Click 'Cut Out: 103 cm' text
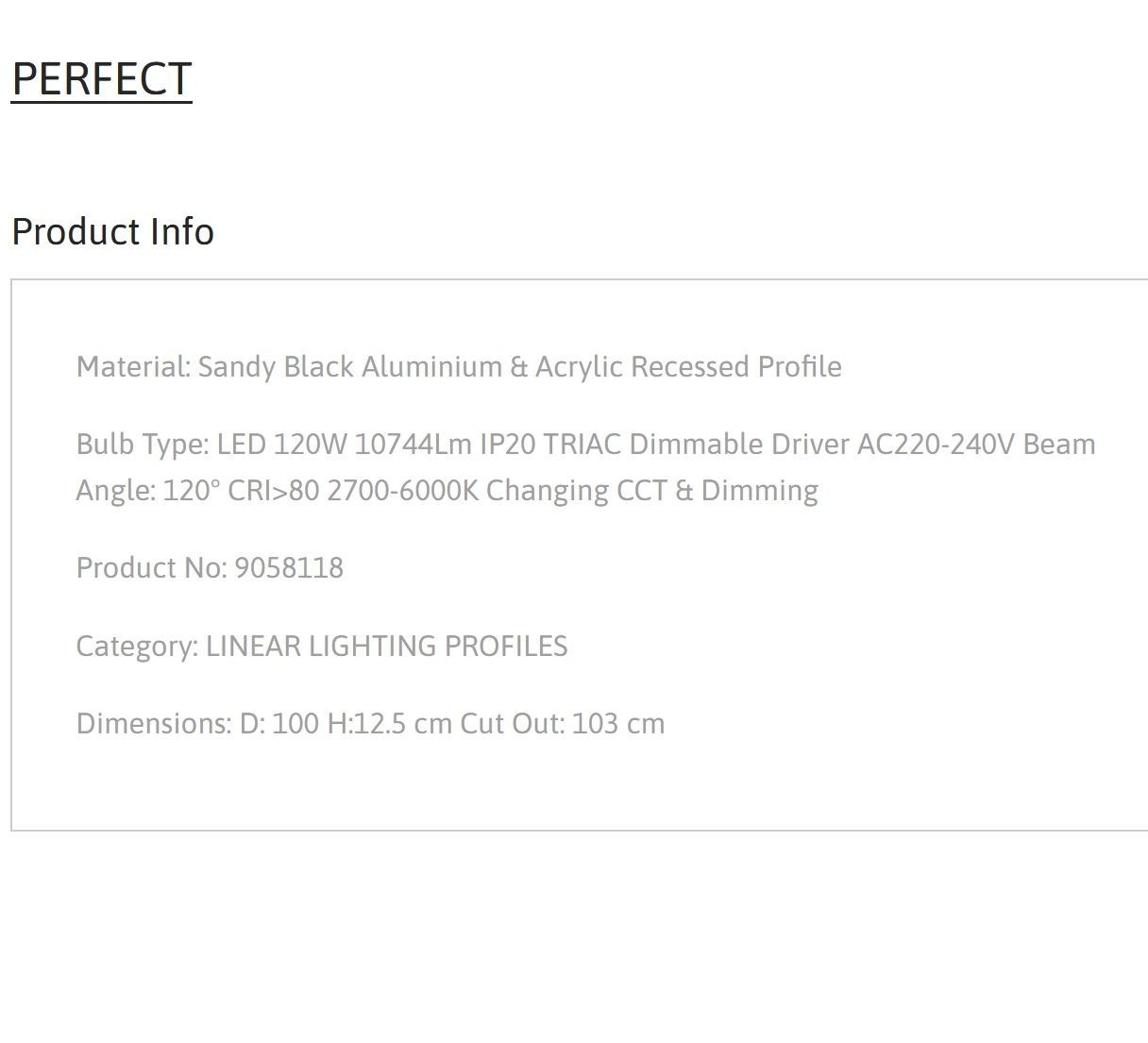1148x1043 pixels. (563, 724)
